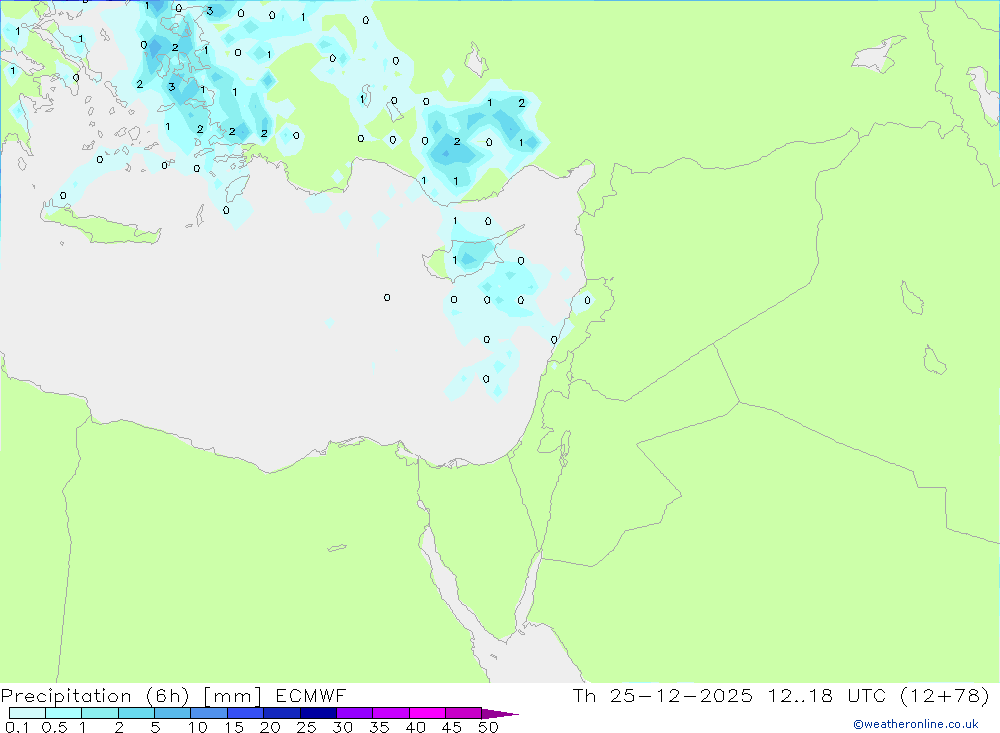
Task: Select the 35–40 mm legend color box
Action: point(391,713)
